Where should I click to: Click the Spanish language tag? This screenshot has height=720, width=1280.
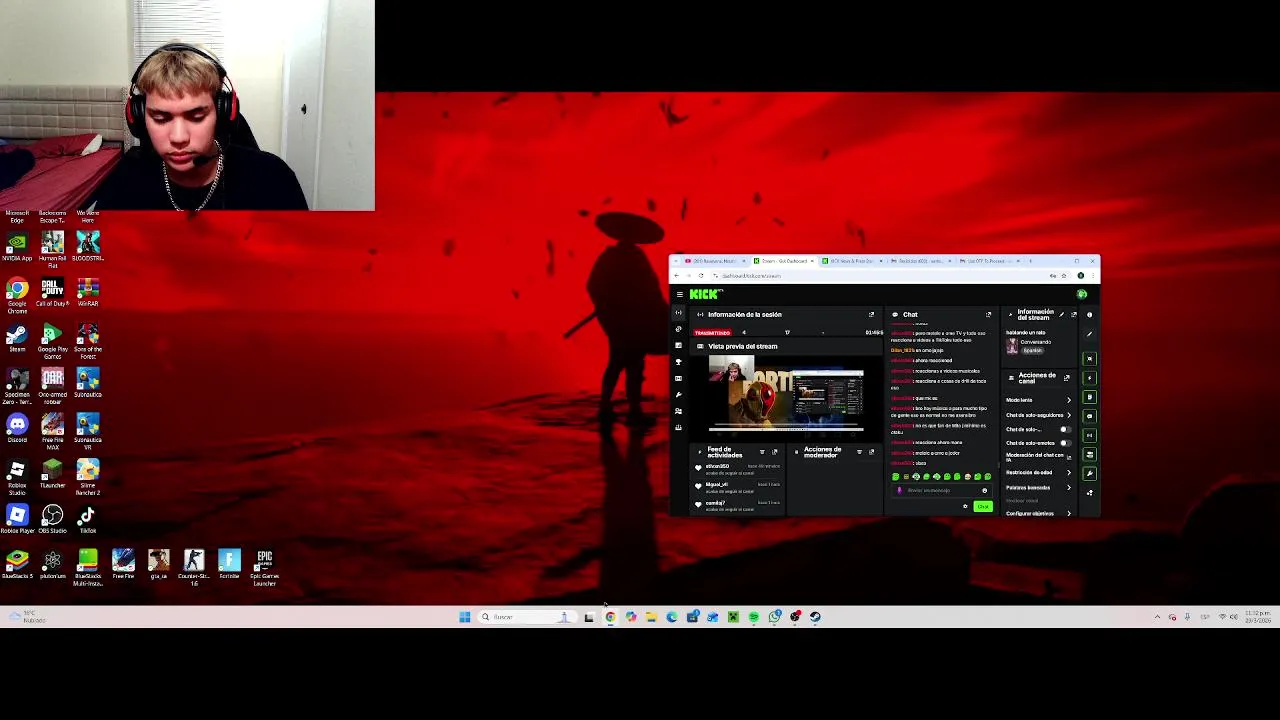tap(1033, 351)
